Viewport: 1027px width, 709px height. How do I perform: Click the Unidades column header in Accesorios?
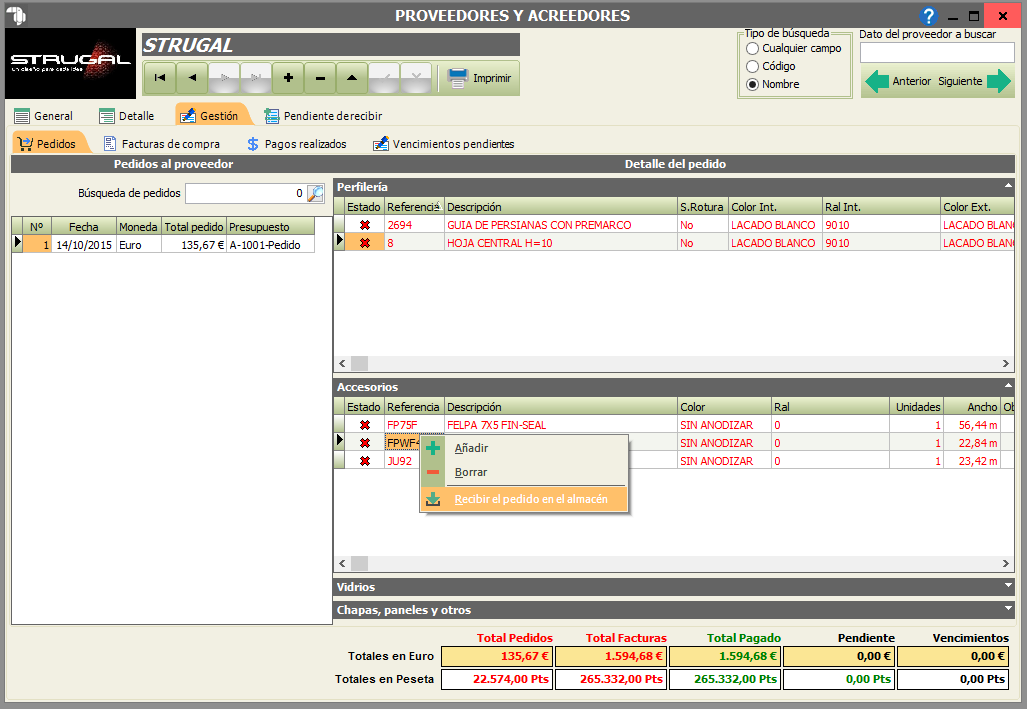tap(918, 407)
